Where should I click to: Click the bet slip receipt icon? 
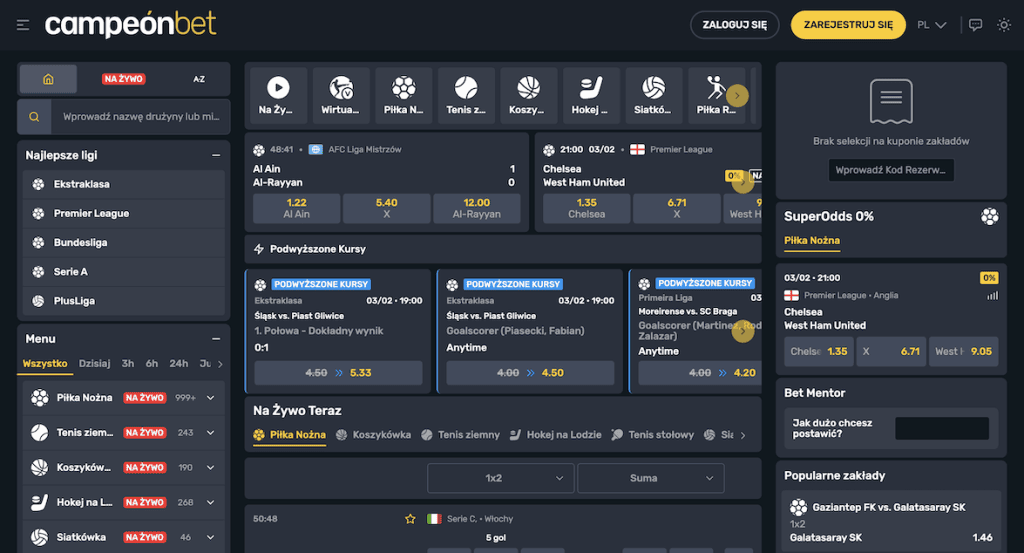(891, 101)
